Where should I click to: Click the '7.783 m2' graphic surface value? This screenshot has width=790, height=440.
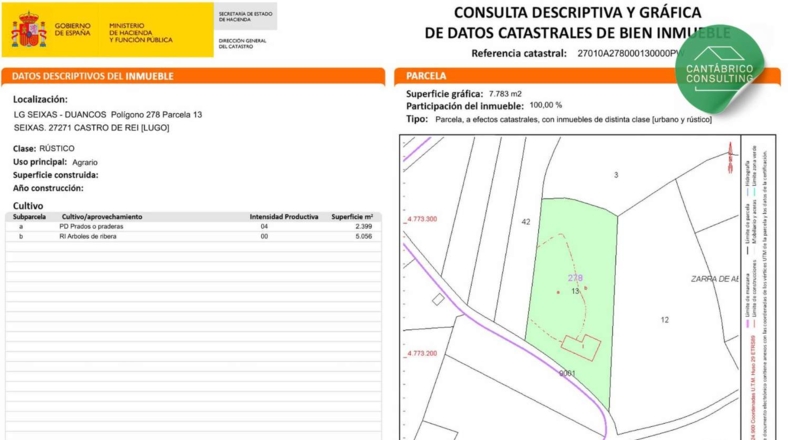tap(505, 94)
